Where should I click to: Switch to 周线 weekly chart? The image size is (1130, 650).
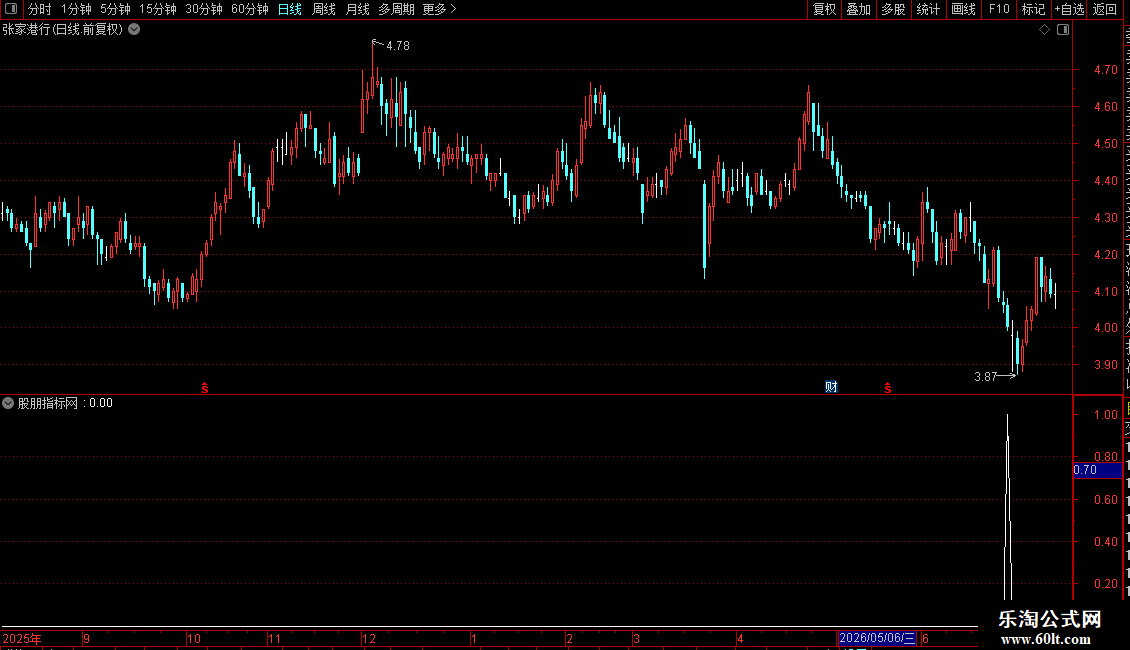click(324, 9)
